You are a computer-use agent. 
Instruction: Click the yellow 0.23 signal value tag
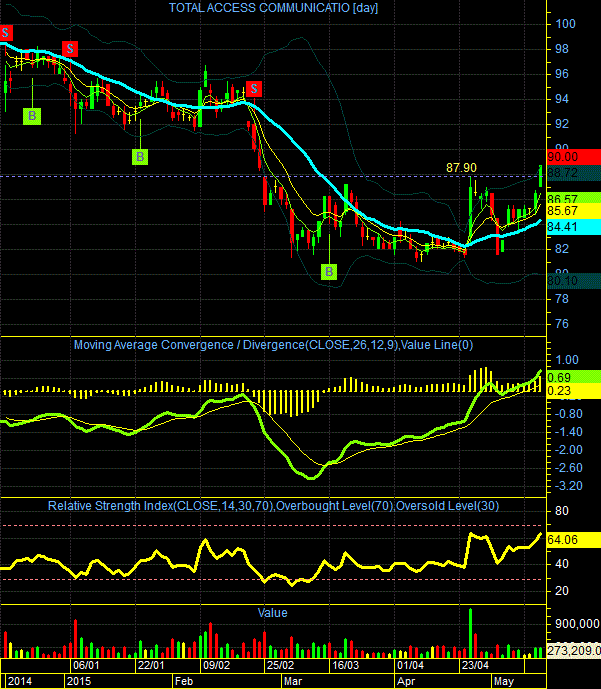(x=574, y=391)
